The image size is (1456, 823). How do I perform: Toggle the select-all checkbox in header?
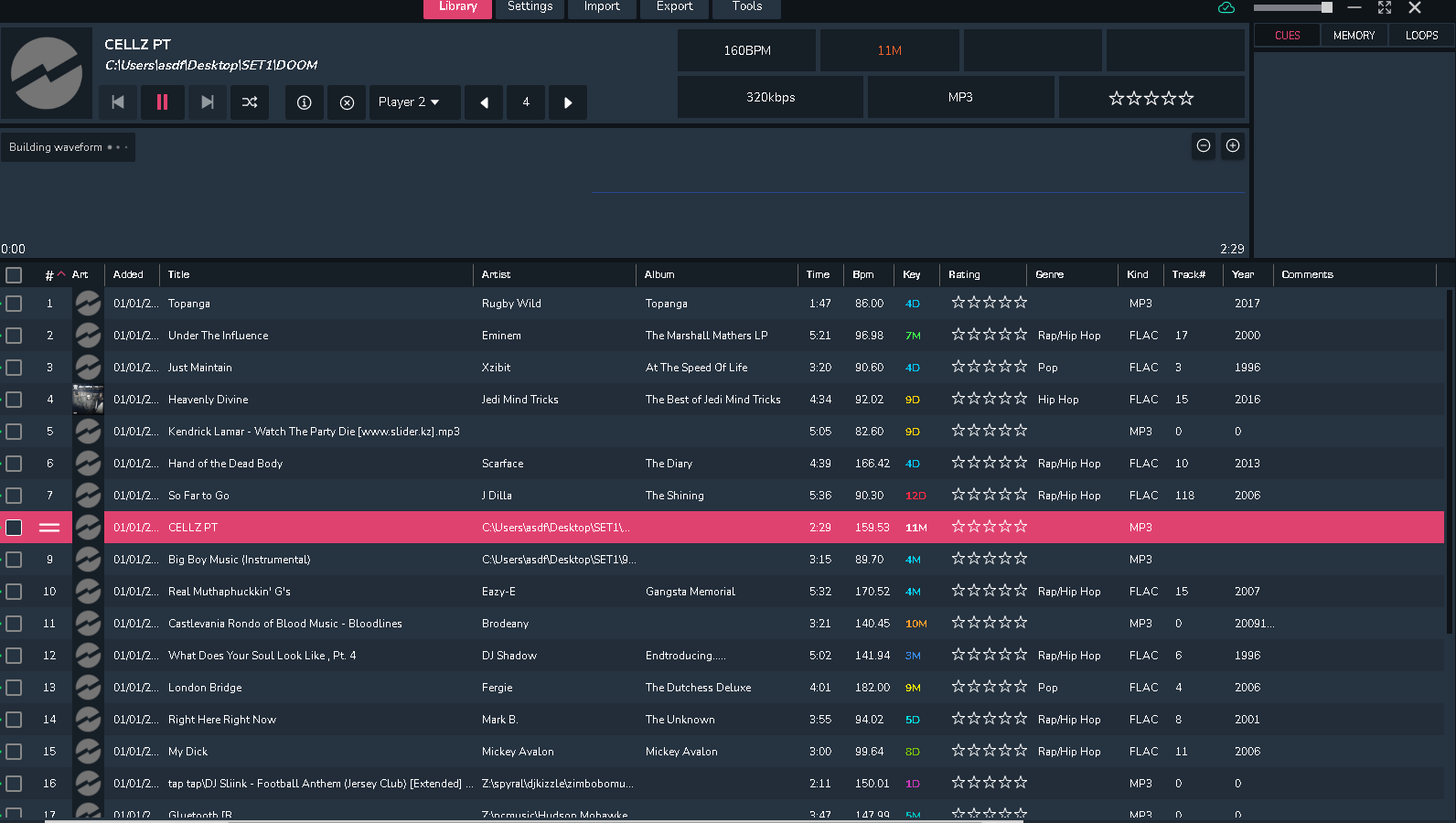[14, 275]
